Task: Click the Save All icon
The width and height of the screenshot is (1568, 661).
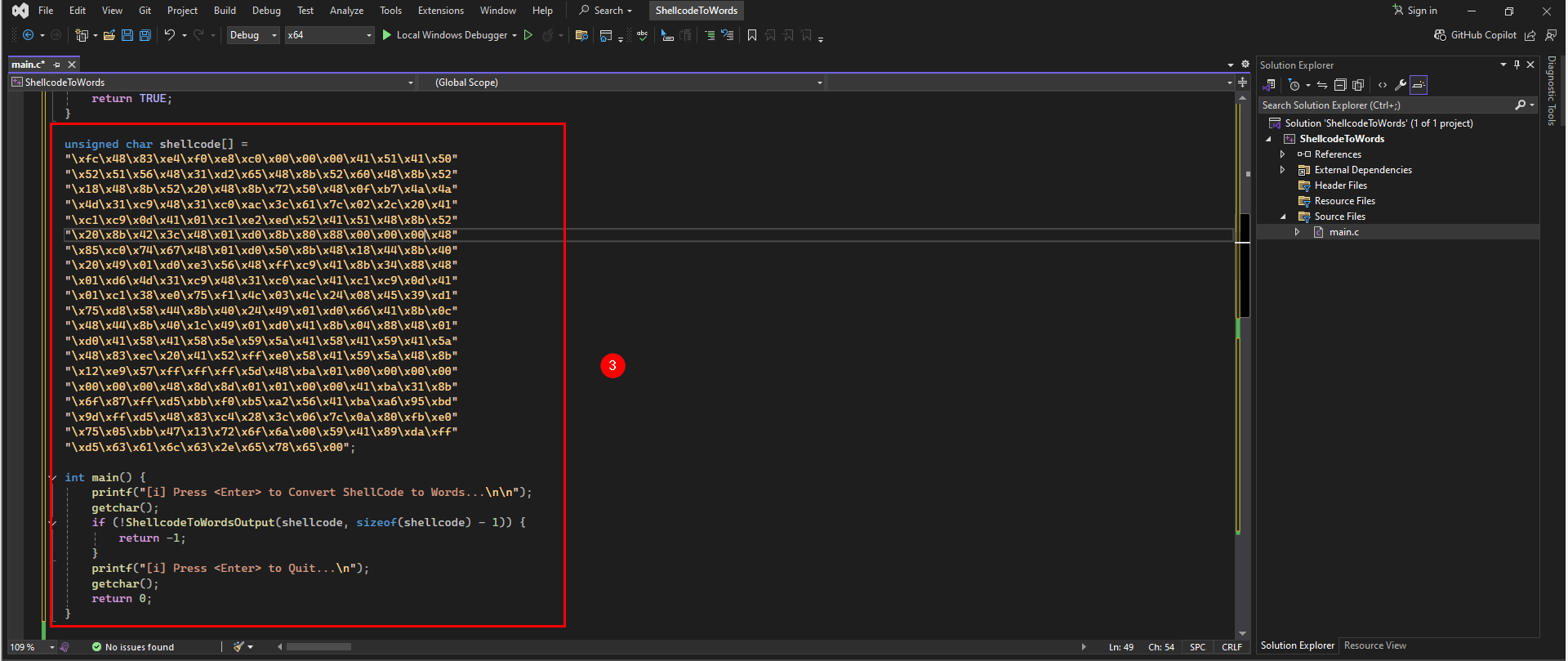Action: point(145,35)
